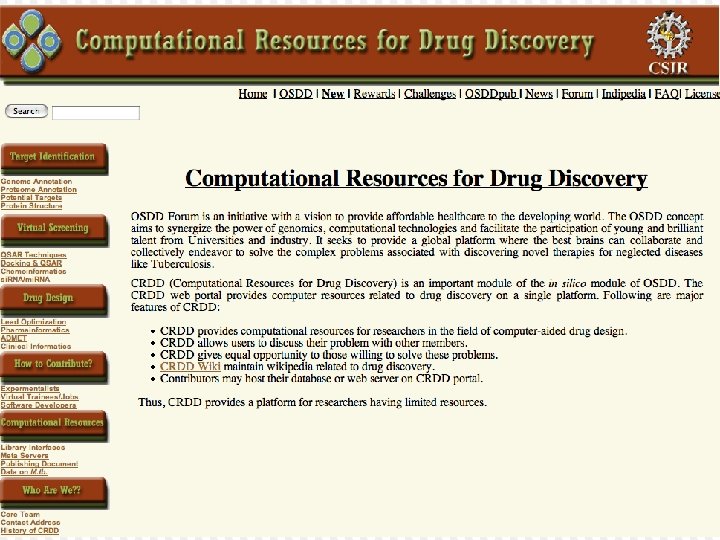Open the Chemoinformatics link
Image resolution: width=720 pixels, height=540 pixels.
click(33, 271)
